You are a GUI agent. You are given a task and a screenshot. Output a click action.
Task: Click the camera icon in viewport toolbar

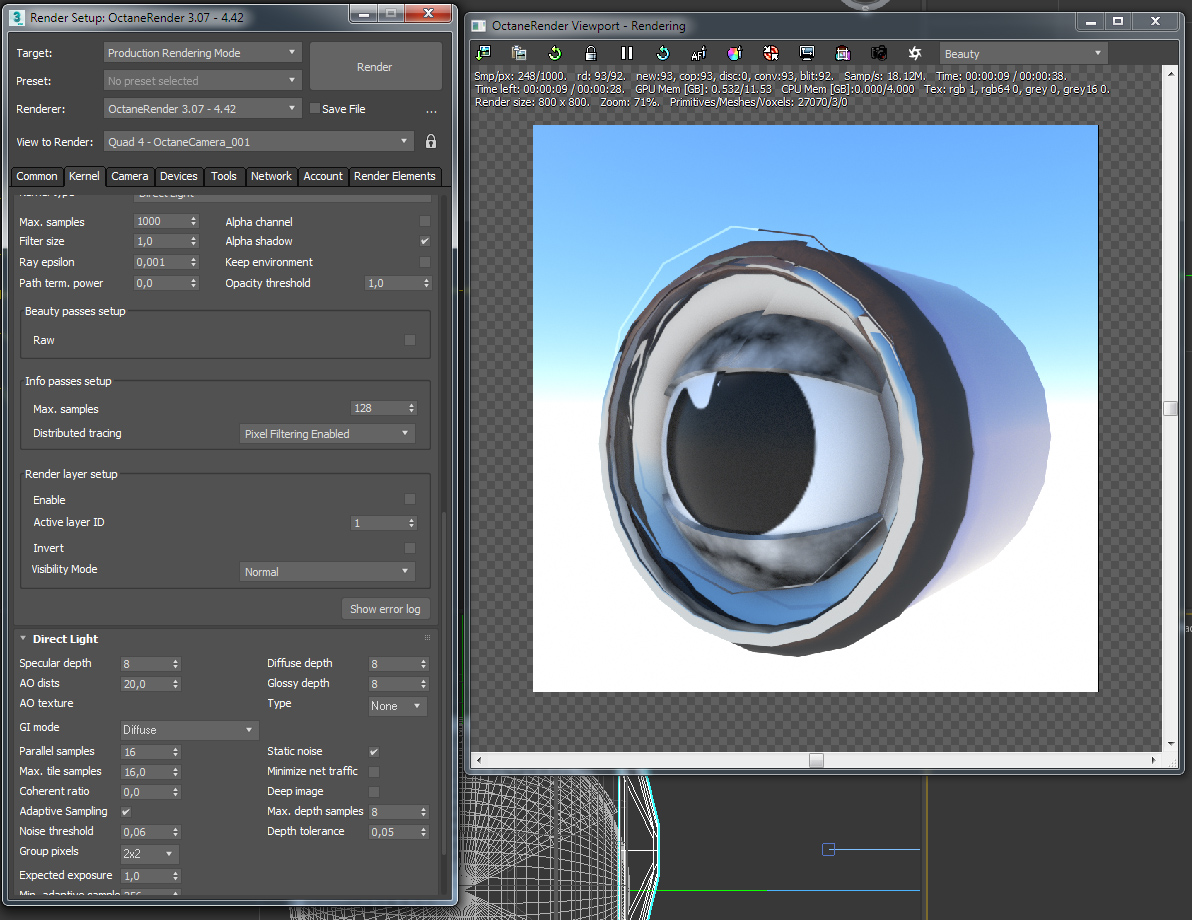(879, 53)
